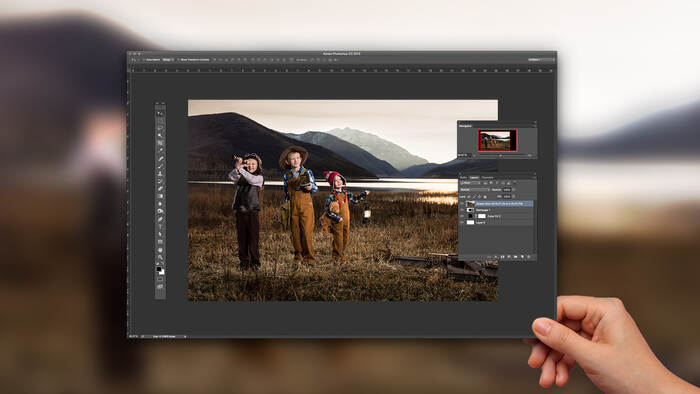Select the Path Selection tool
This screenshot has width=700, height=394.
(160, 234)
